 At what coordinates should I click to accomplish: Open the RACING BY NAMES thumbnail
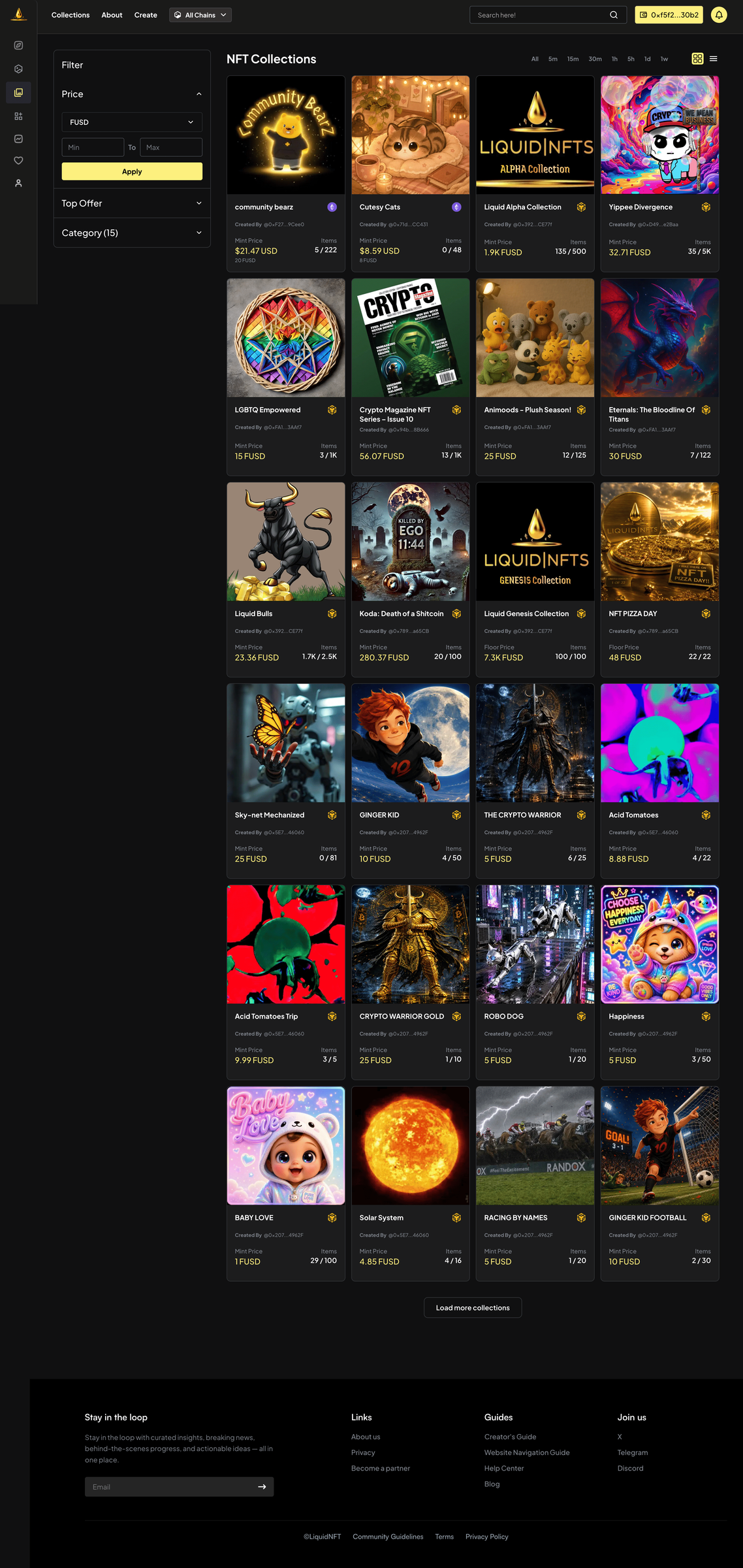click(x=535, y=1145)
